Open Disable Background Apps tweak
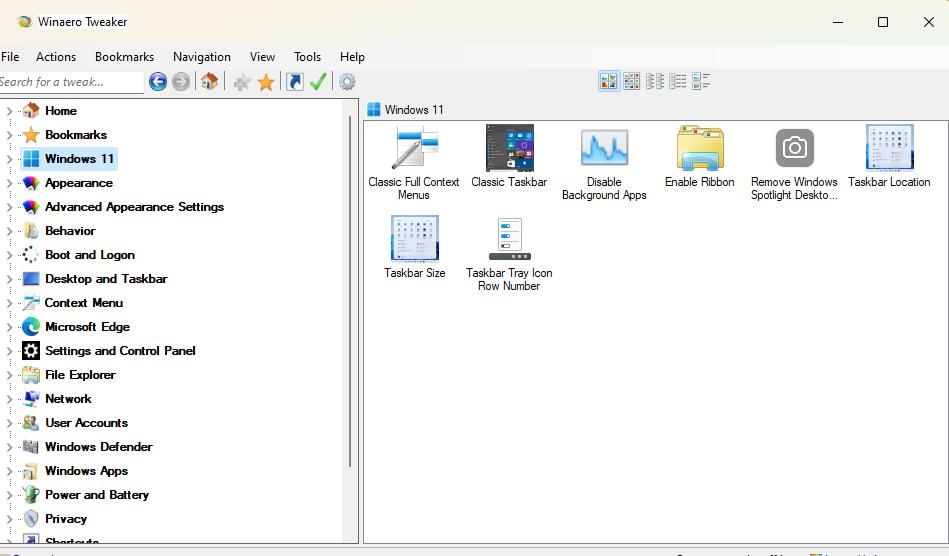Image resolution: width=949 pixels, height=556 pixels. pyautogui.click(x=604, y=163)
